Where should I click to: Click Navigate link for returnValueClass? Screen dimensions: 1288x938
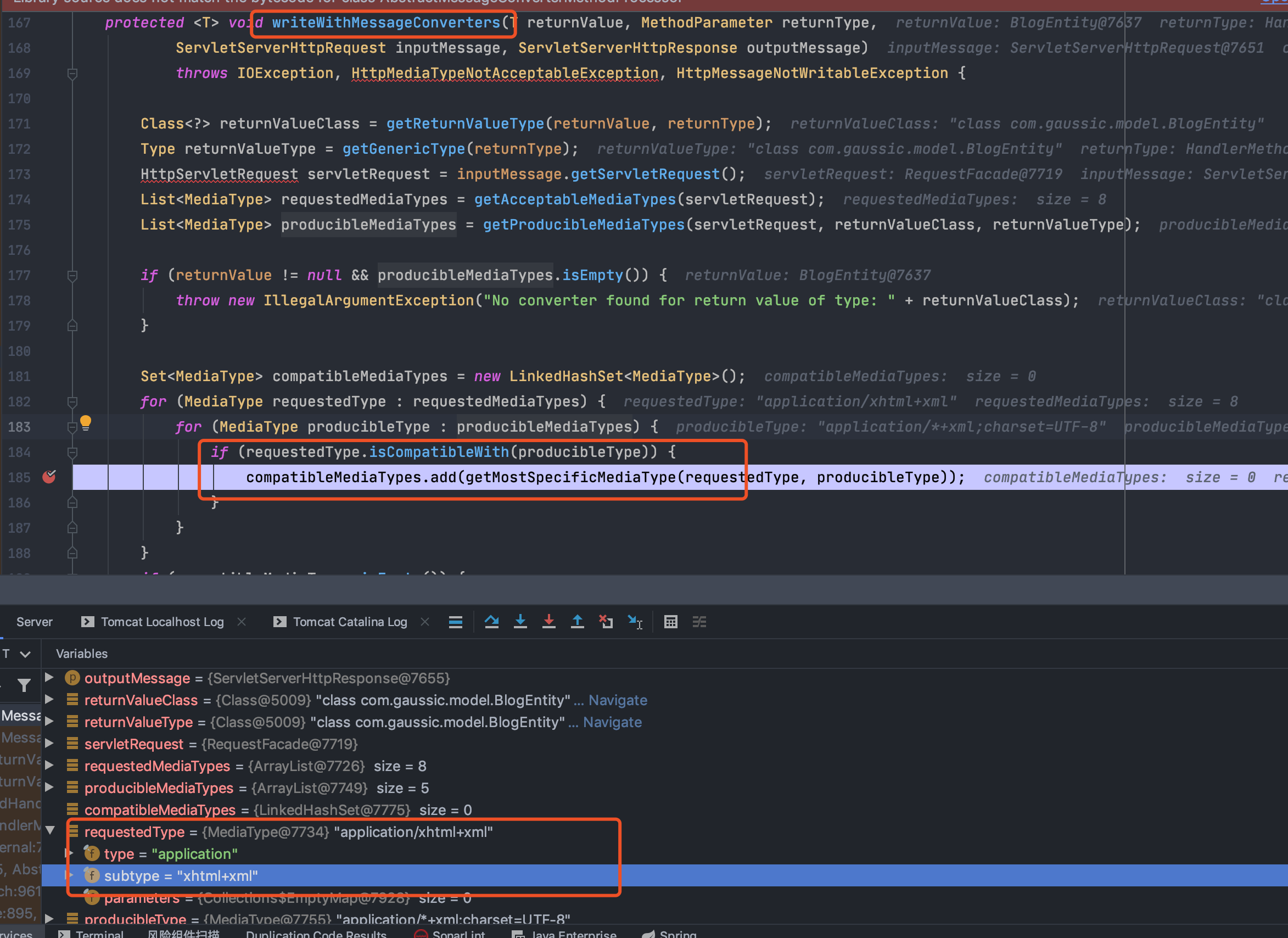pos(617,700)
